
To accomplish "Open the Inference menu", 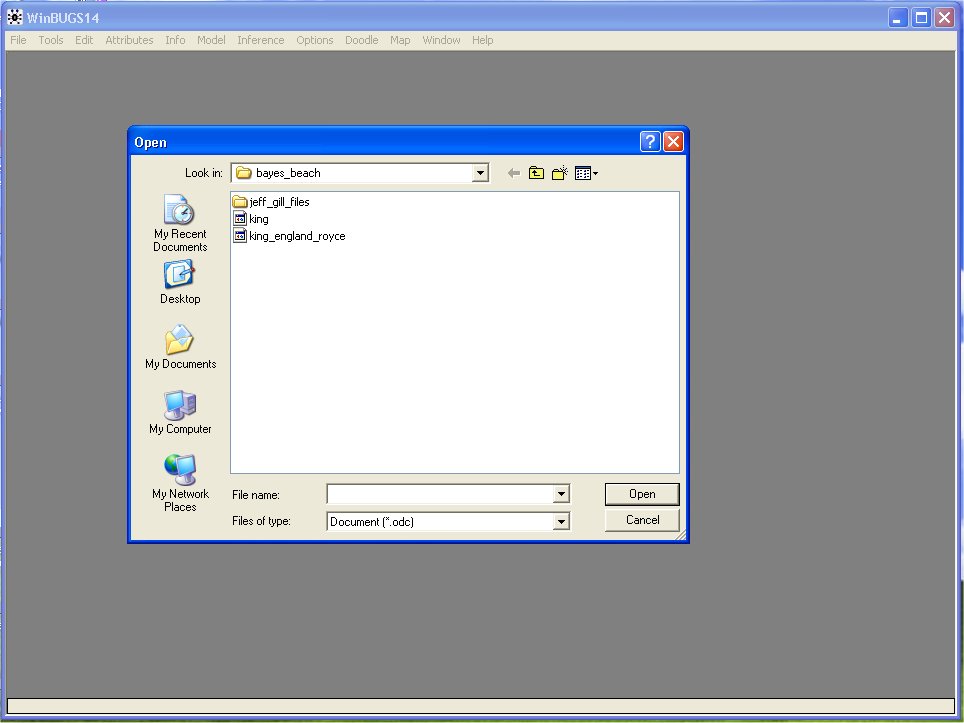I will 260,40.
